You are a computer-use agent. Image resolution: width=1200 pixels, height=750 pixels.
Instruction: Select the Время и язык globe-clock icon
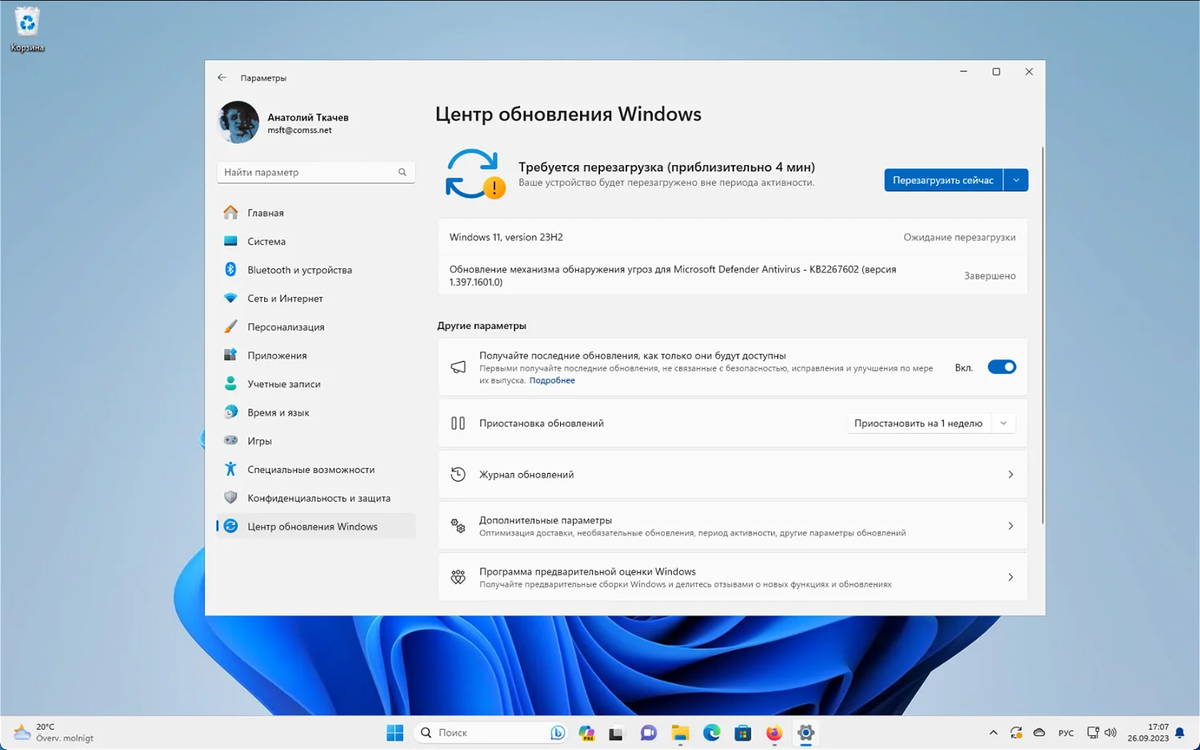(231, 412)
